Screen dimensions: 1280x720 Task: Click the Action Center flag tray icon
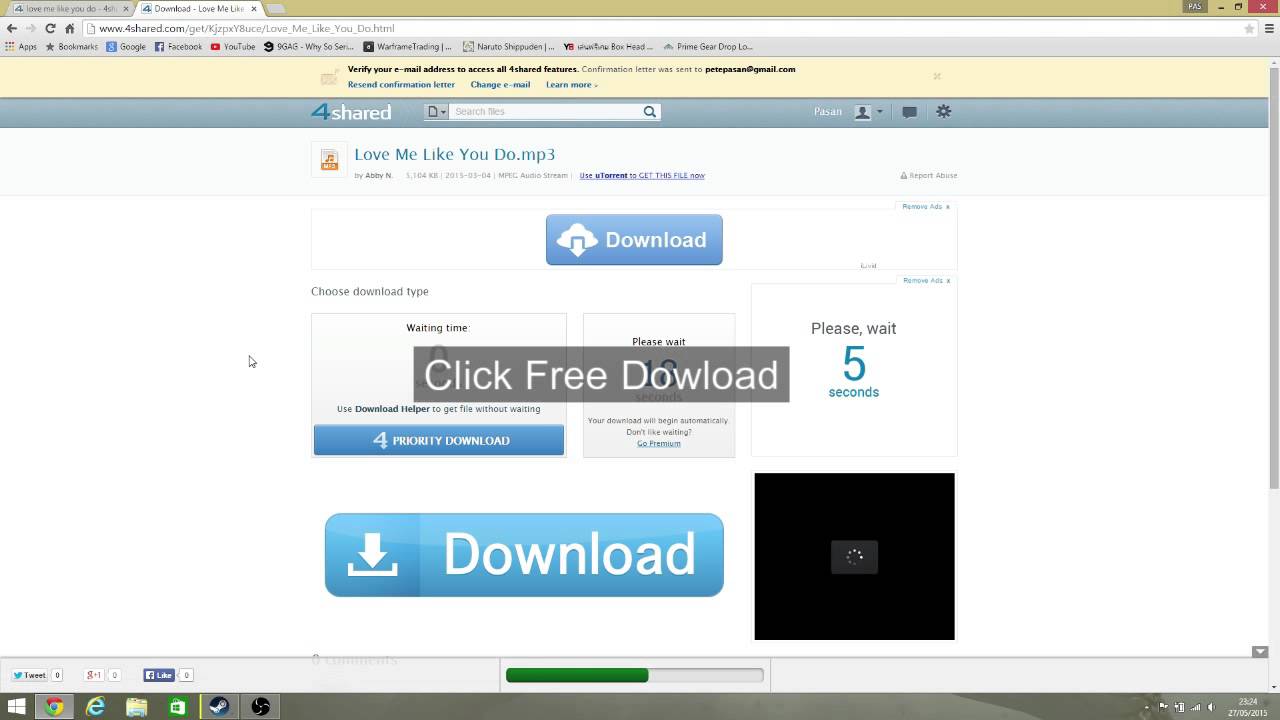(1162, 707)
